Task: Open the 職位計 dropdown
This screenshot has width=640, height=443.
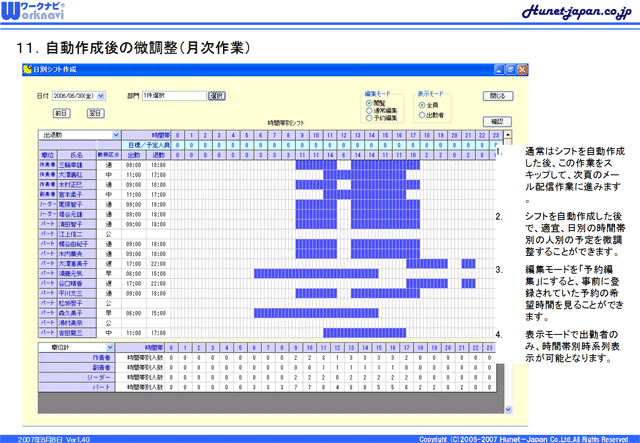Action: (x=116, y=346)
